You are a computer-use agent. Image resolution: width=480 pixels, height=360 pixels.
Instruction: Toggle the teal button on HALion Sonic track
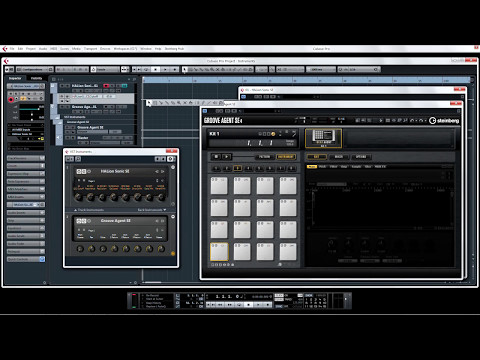tap(124, 86)
